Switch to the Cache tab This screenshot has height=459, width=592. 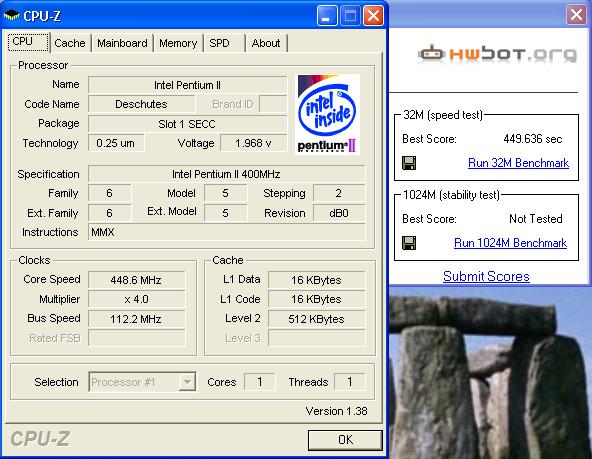click(70, 43)
